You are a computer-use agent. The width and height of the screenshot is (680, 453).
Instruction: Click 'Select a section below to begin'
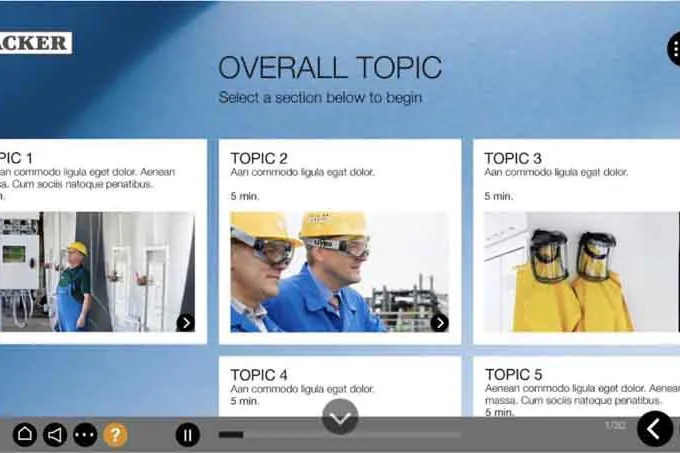(320, 98)
